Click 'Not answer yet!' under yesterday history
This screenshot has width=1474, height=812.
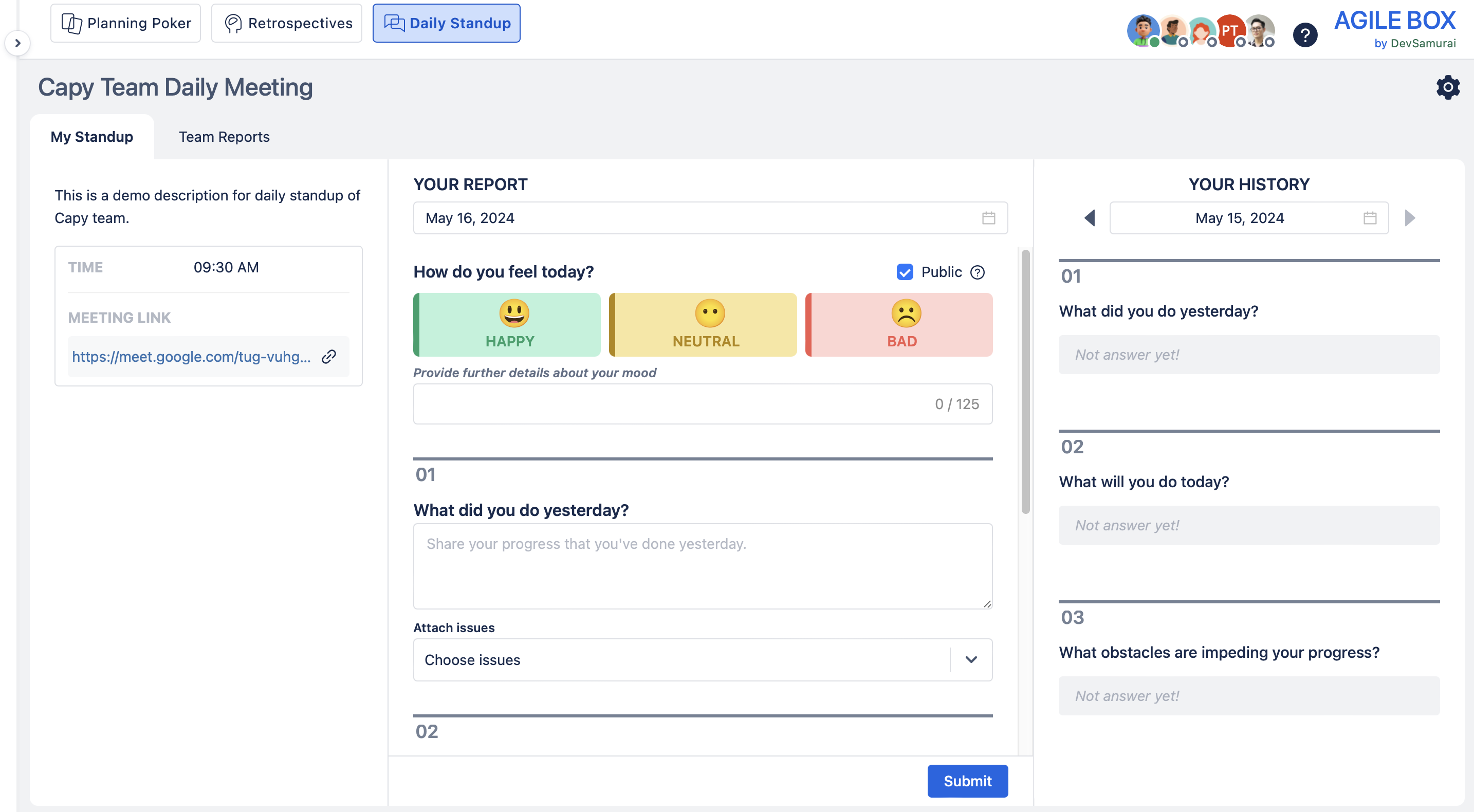click(x=1127, y=355)
